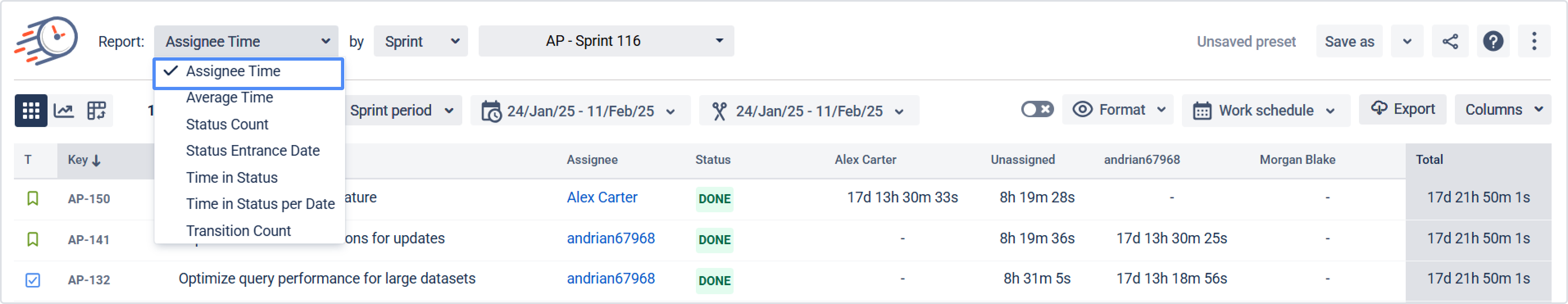Select Time in Status report option

pos(232,177)
